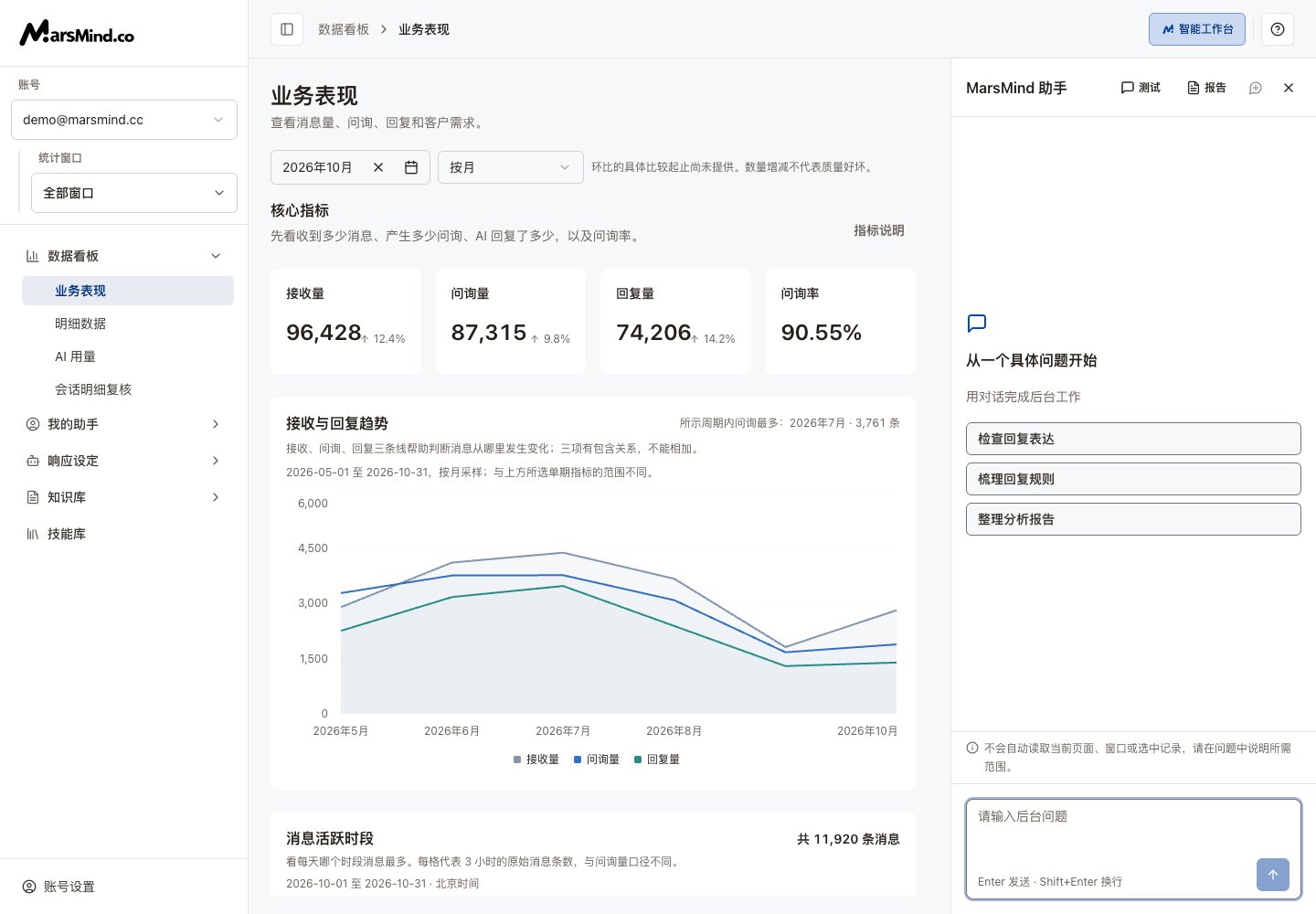The height and width of the screenshot is (914, 1316).
Task: Open AI 用量 in the sidebar
Action: [x=128, y=356]
